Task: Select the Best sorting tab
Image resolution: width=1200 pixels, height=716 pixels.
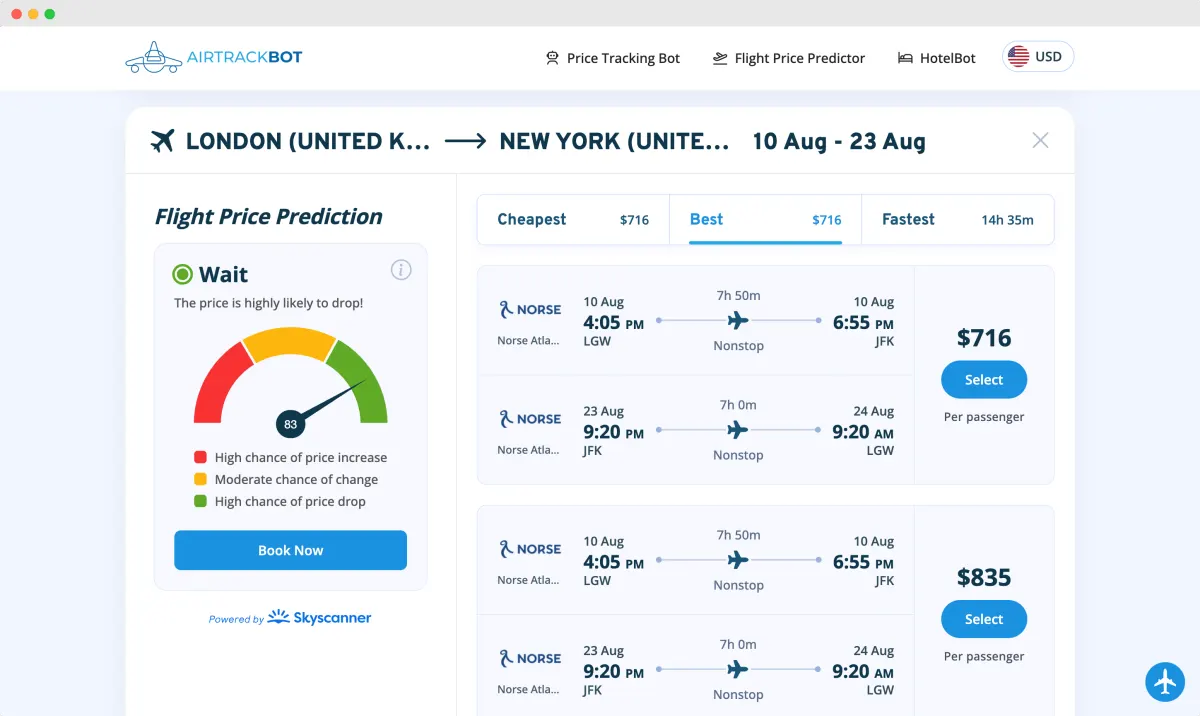Action: coord(765,220)
